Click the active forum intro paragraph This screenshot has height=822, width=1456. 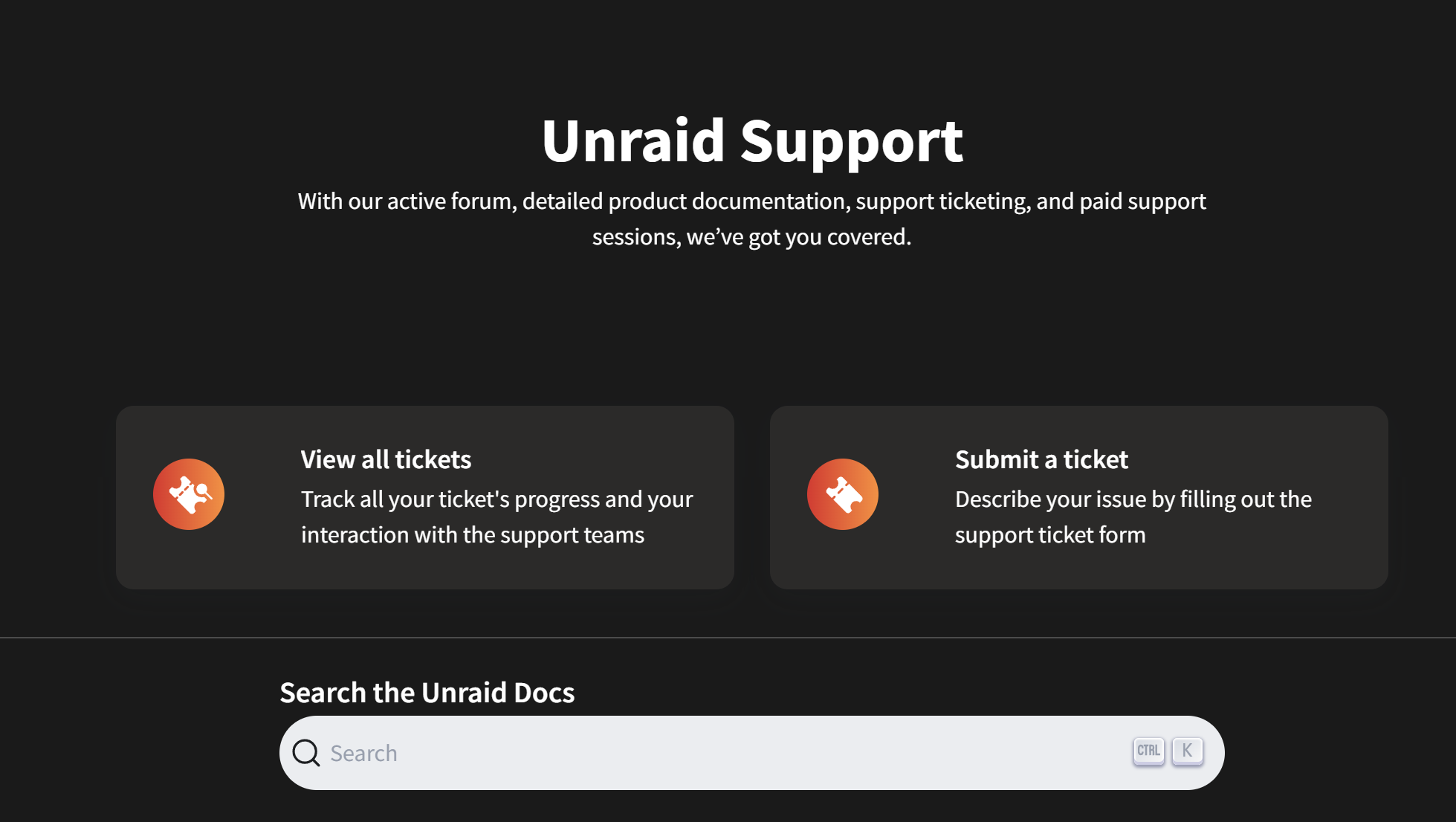[x=751, y=219]
